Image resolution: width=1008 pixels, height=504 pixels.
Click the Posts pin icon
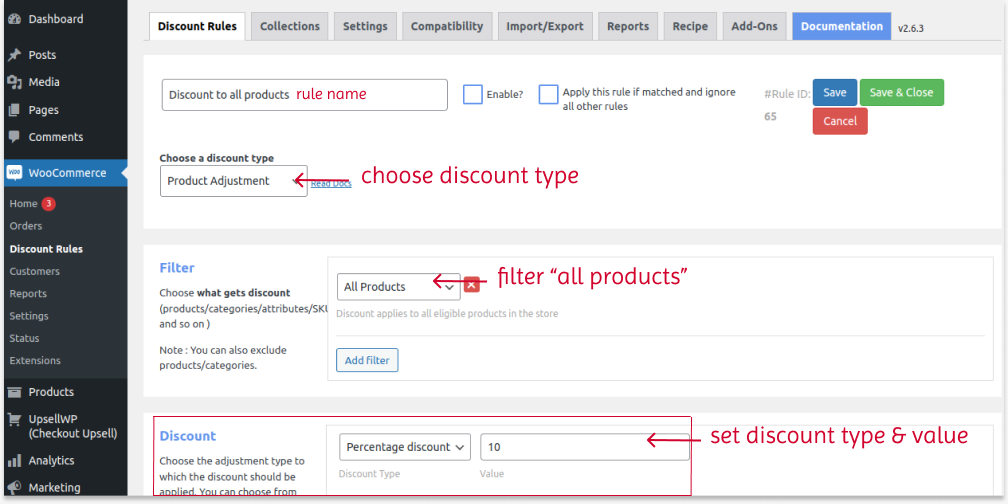[x=14, y=55]
